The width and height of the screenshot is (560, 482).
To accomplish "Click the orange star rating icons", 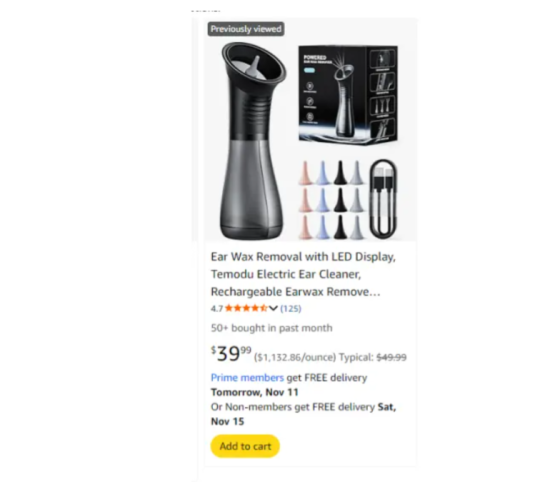I will (246, 308).
